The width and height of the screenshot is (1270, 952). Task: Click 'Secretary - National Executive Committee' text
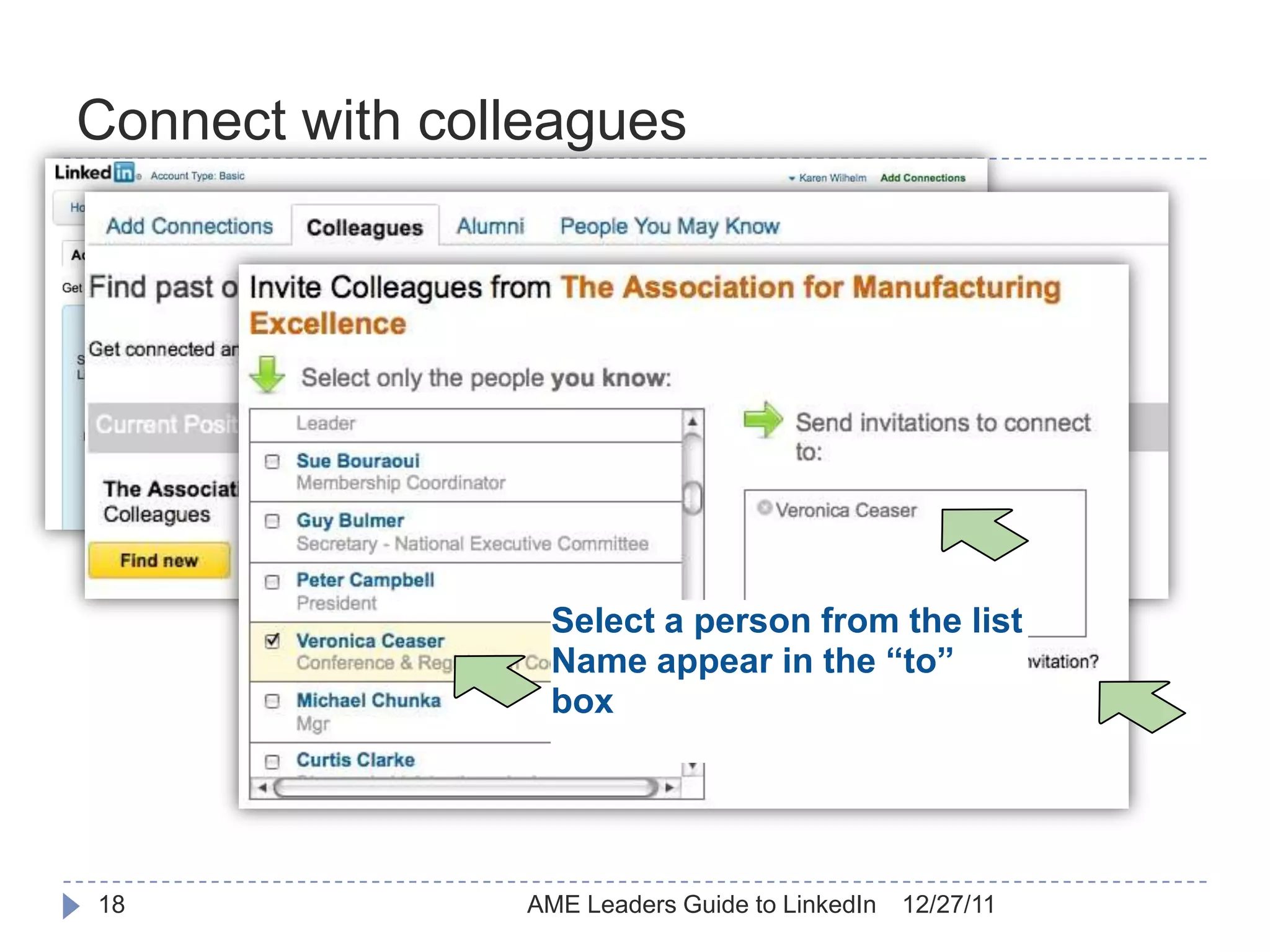pyautogui.click(x=473, y=544)
